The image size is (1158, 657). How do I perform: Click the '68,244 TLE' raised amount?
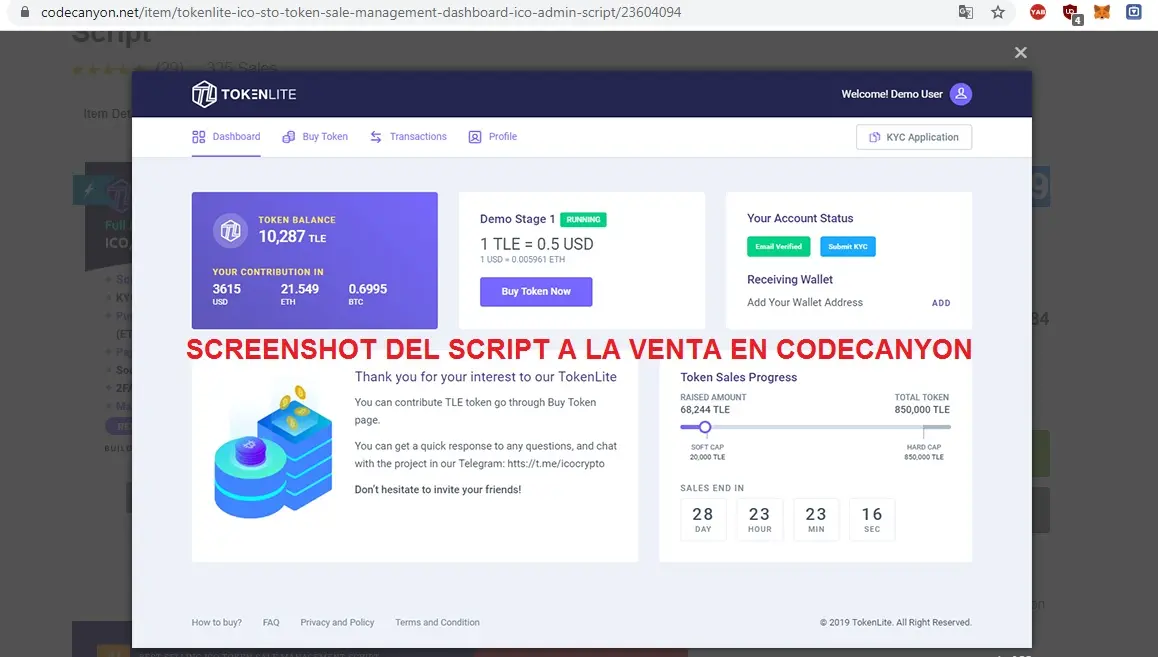point(705,410)
